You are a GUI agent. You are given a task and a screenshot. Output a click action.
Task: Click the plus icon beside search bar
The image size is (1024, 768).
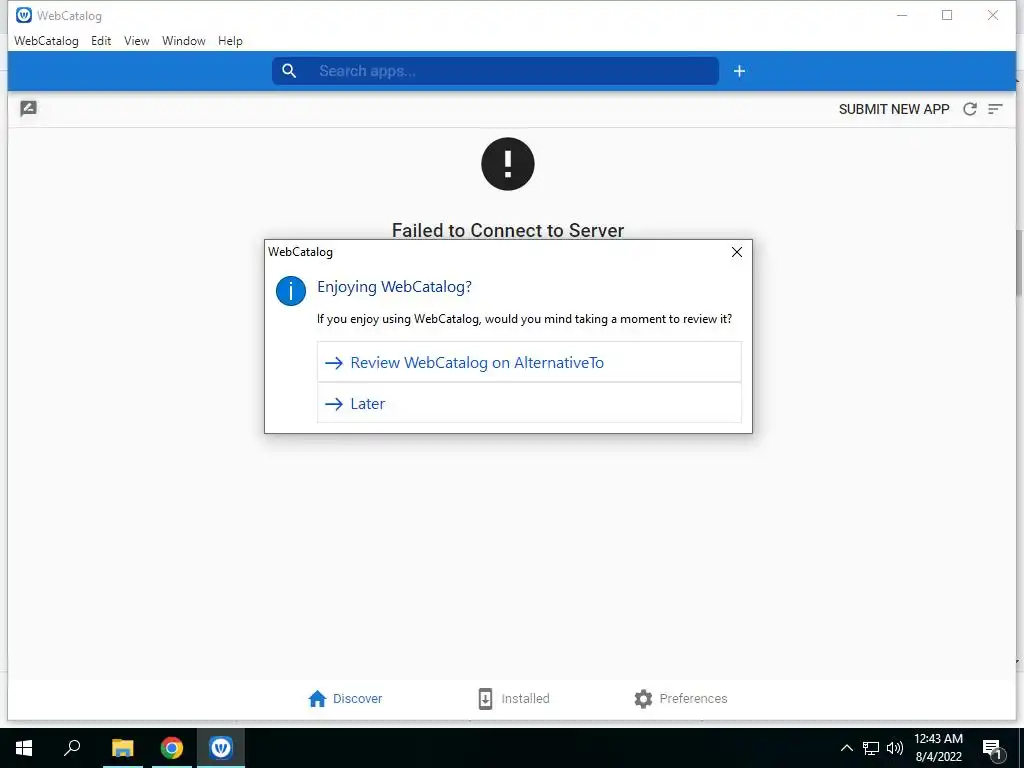[x=739, y=71]
